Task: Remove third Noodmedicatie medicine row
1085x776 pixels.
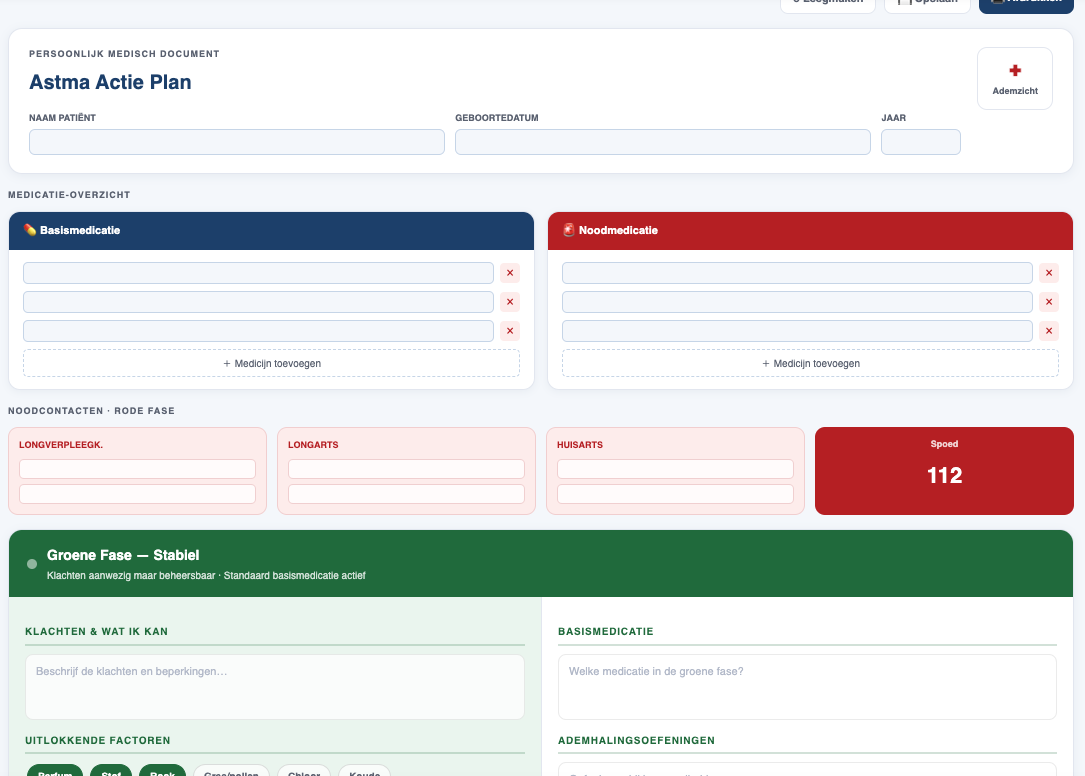Action: [1049, 331]
